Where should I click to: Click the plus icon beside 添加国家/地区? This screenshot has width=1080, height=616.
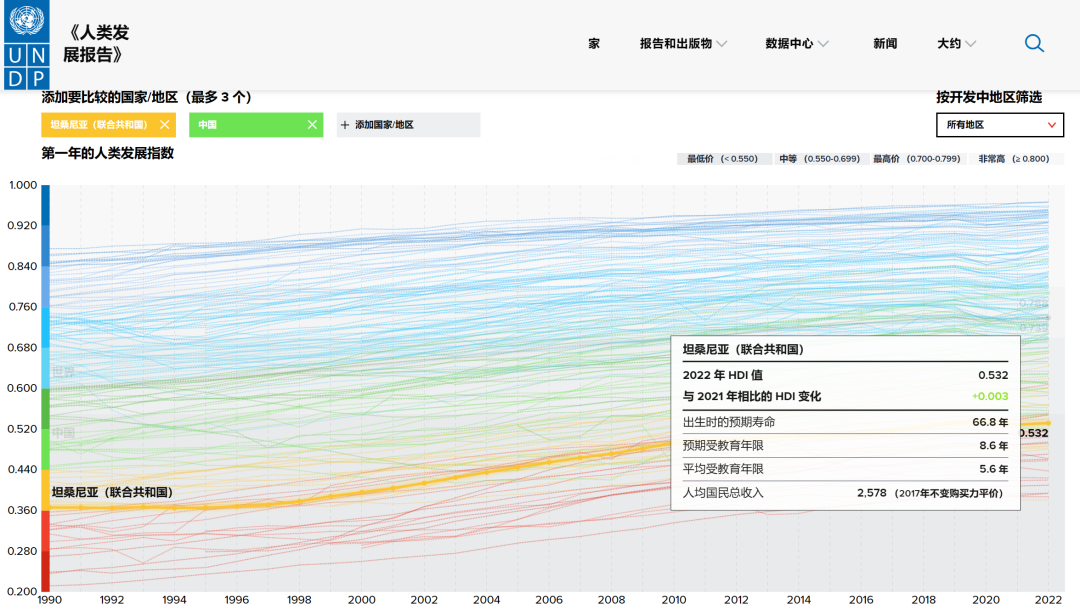click(x=345, y=125)
